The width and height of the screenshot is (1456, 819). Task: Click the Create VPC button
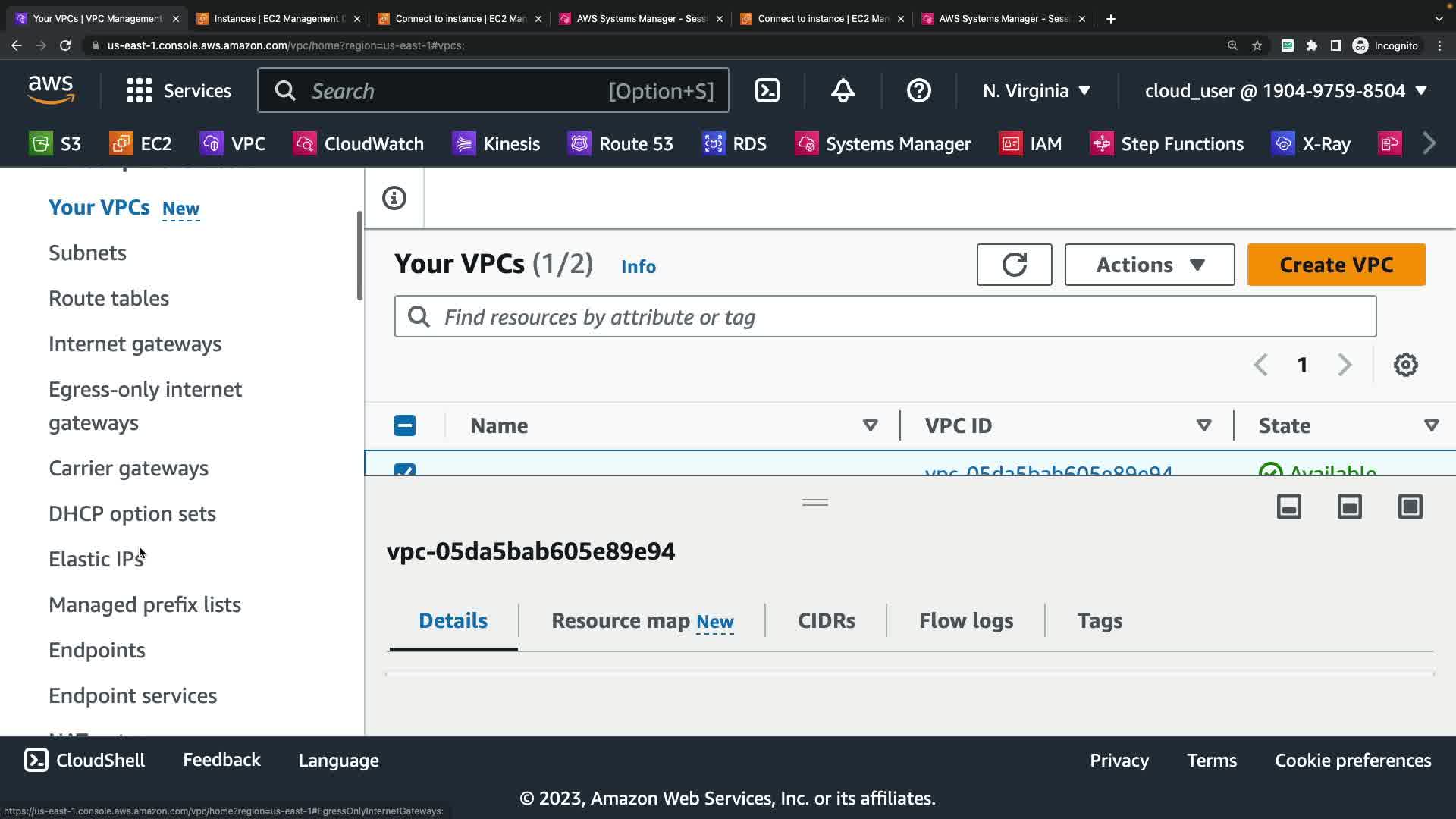tap(1335, 265)
